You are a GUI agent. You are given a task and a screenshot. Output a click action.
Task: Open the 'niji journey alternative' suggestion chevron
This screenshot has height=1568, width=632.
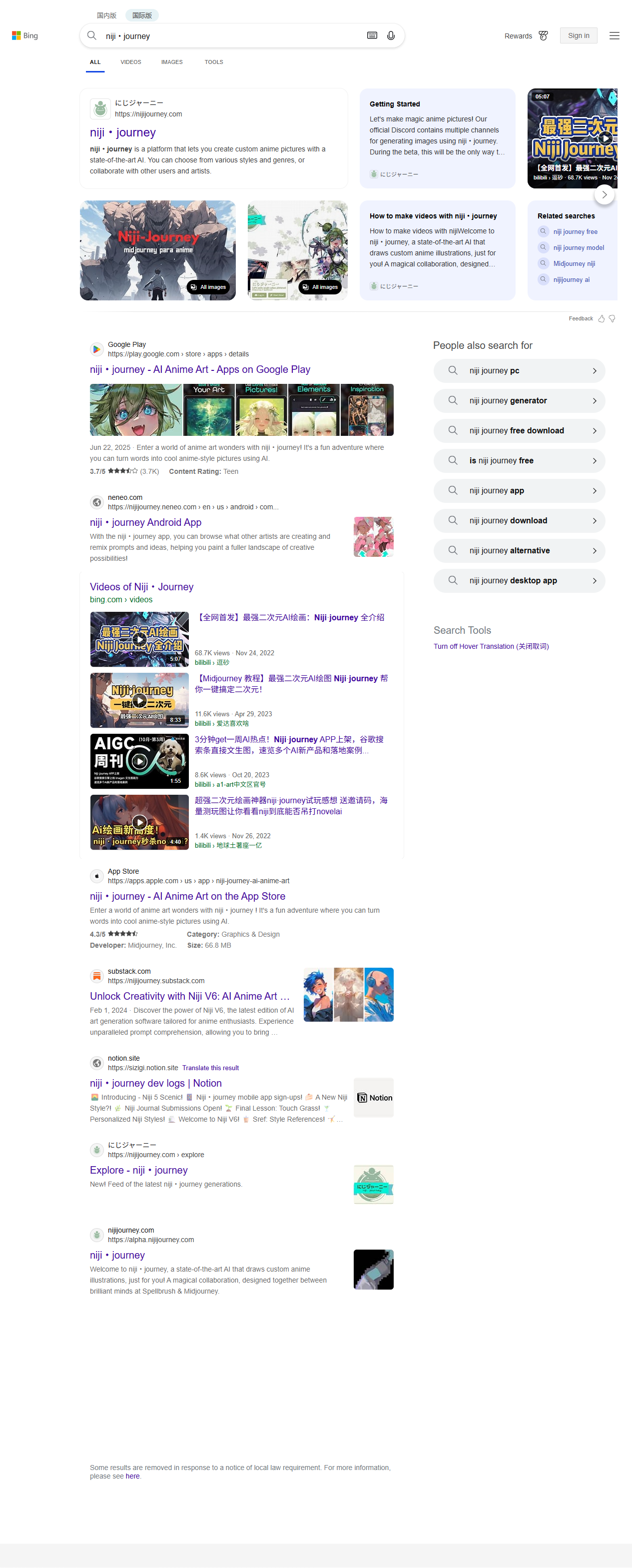[x=594, y=550]
